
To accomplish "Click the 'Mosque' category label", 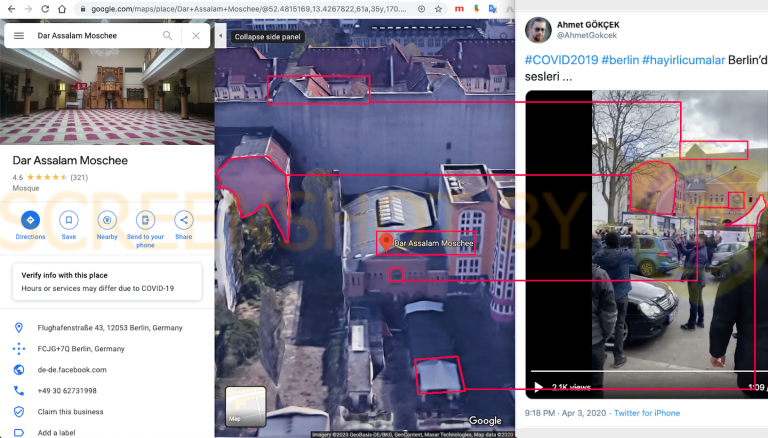I will pos(26,188).
